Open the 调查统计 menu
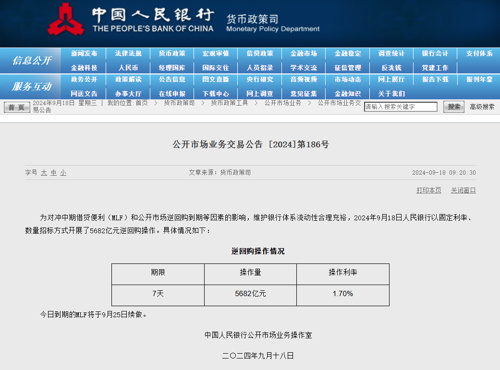 391,53
